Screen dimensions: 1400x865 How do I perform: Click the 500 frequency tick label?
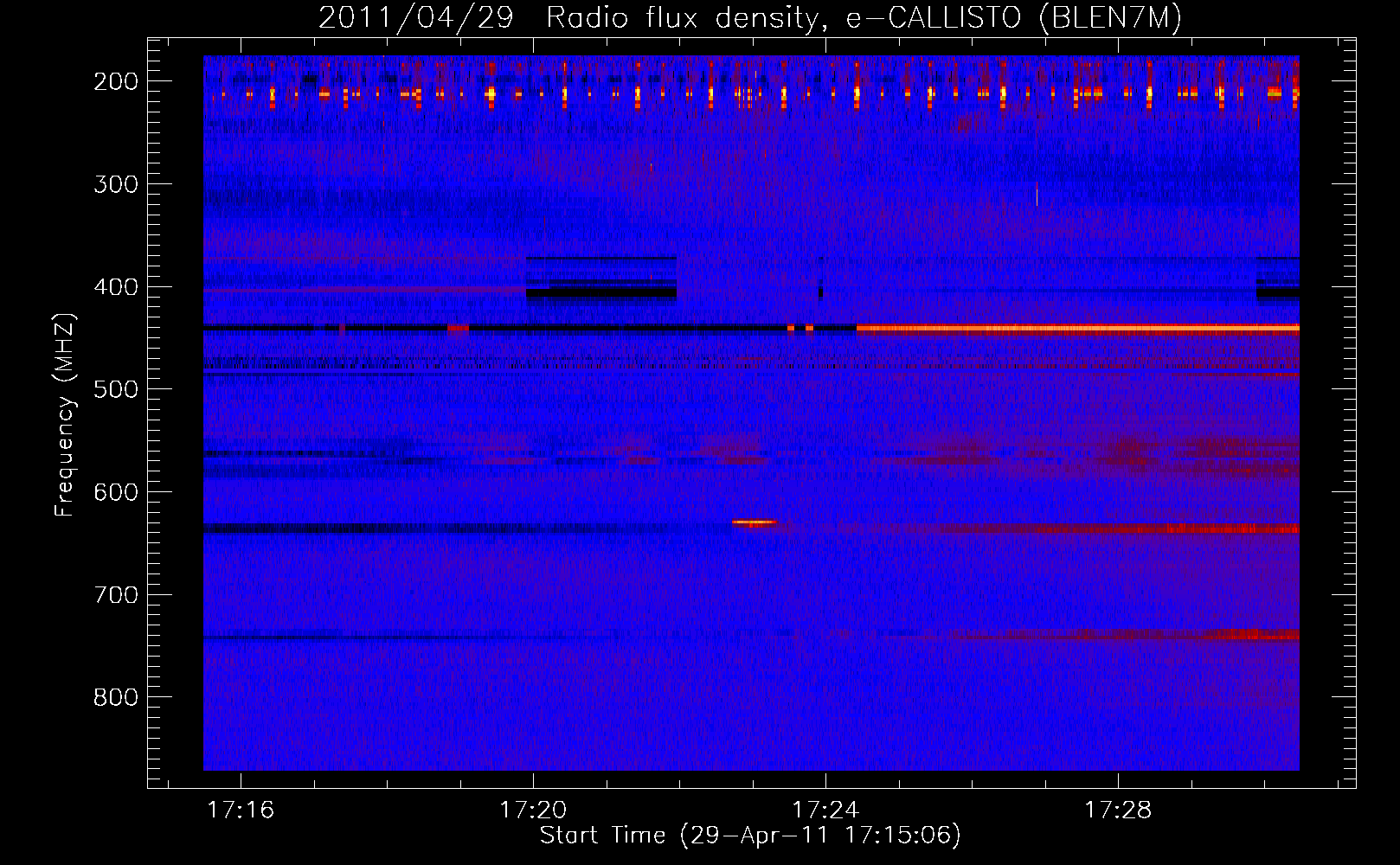[116, 389]
